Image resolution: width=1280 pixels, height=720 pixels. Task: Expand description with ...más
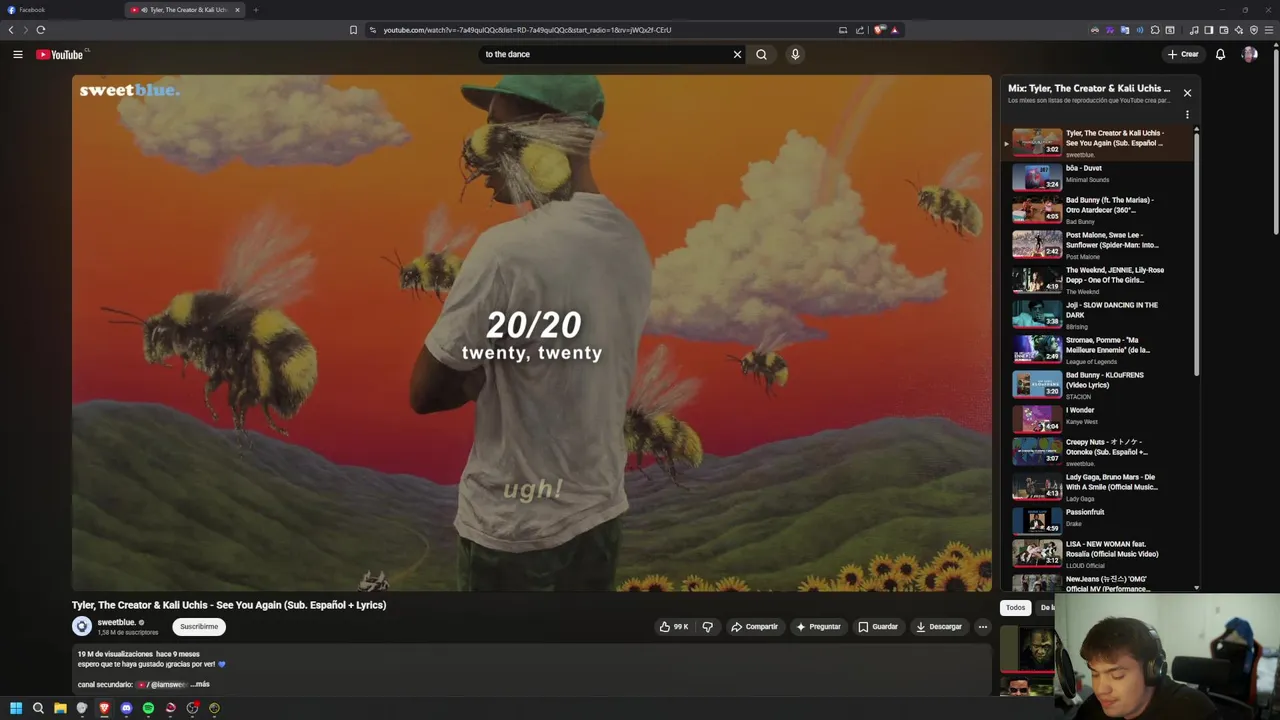click(200, 684)
